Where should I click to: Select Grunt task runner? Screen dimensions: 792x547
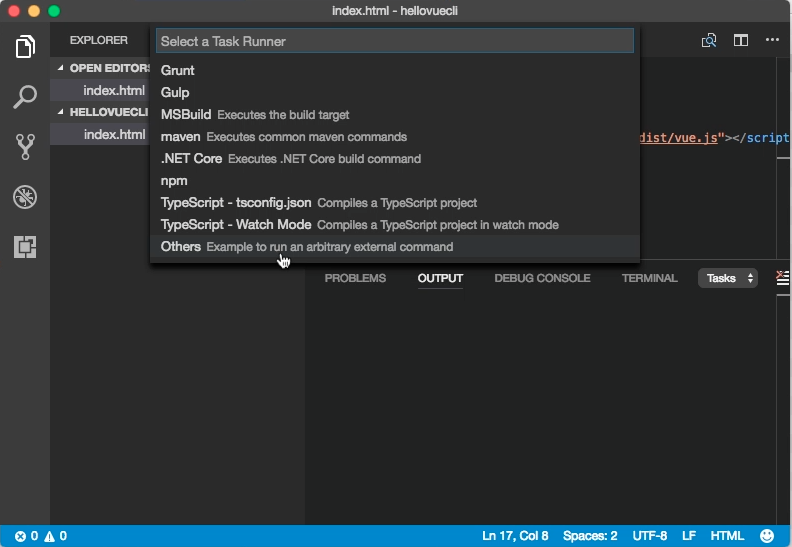pyautogui.click(x=395, y=70)
